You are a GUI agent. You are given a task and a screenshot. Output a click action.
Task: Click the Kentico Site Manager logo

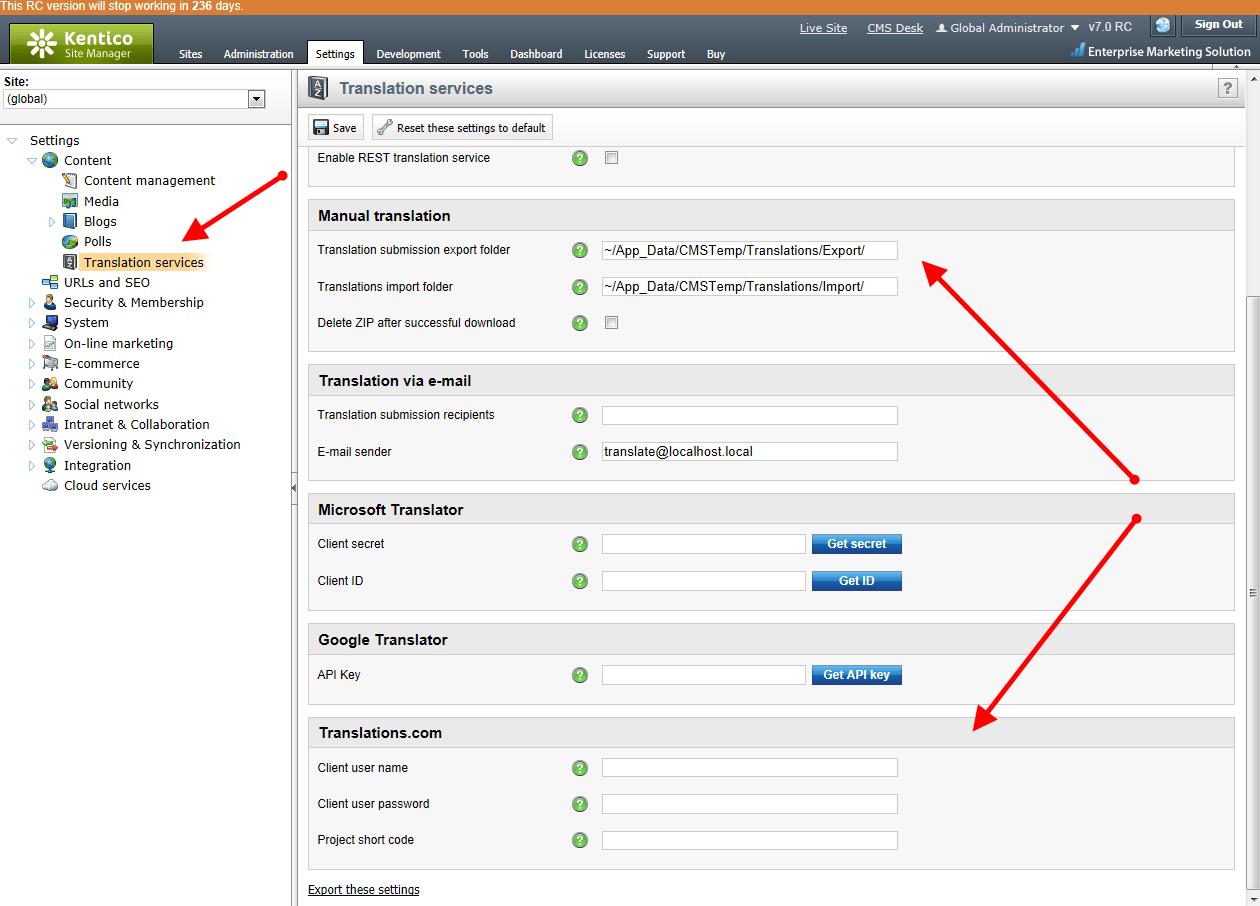click(82, 43)
